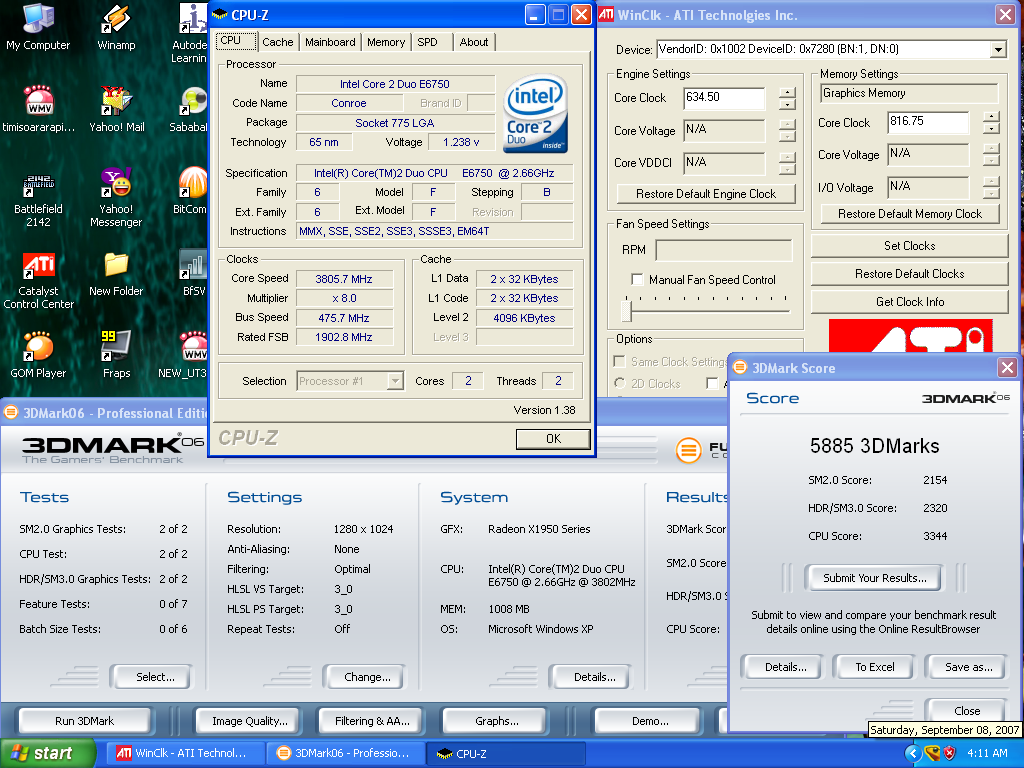Switch to the Mainboard tab
This screenshot has height=768, width=1024.
pyautogui.click(x=330, y=42)
